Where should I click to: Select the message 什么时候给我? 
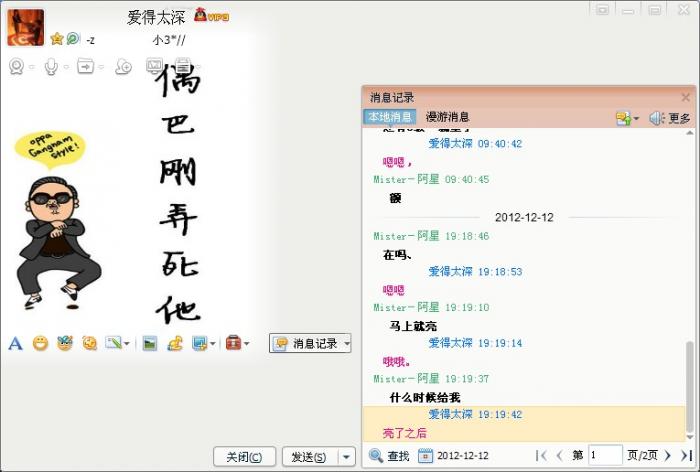(425, 397)
